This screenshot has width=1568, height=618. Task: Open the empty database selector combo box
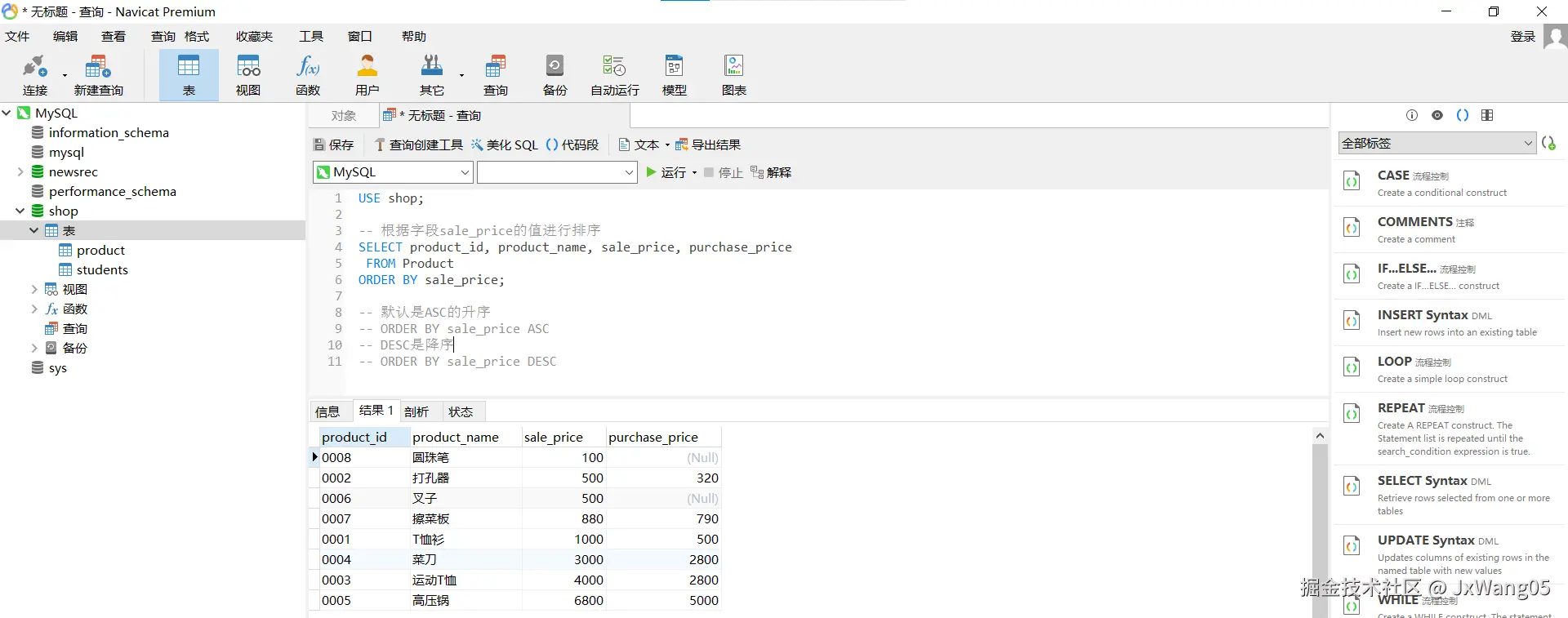pos(557,172)
